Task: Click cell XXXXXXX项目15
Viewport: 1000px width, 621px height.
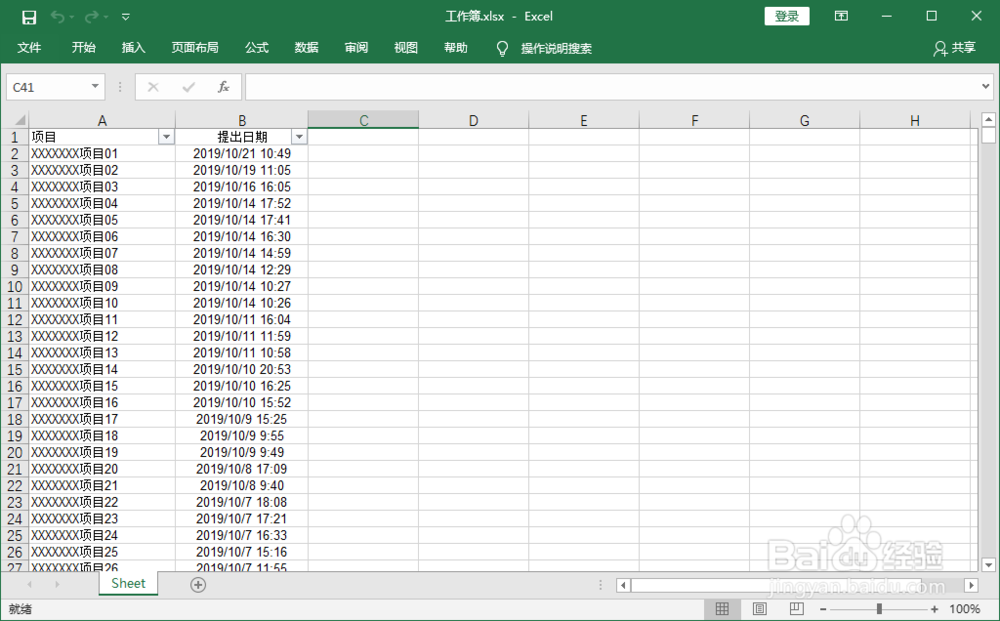Action: 102,386
